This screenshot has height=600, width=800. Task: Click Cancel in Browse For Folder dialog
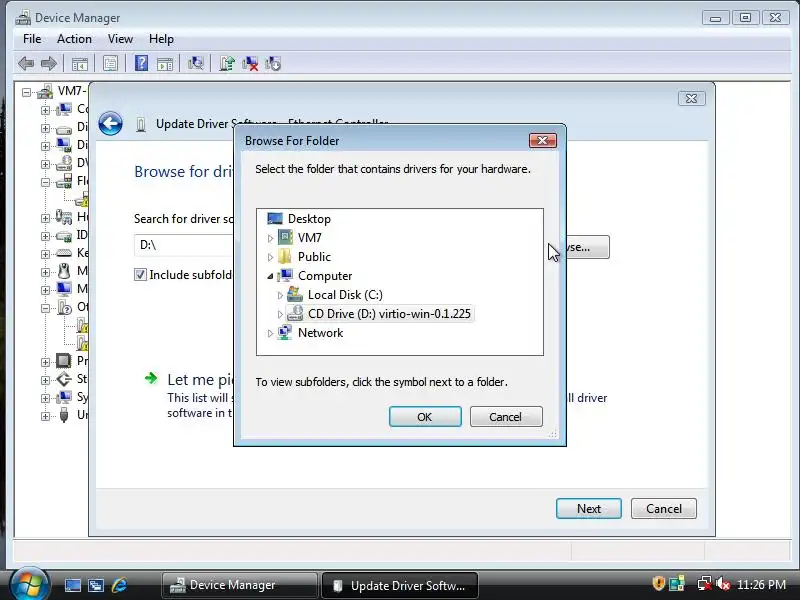[506, 417]
